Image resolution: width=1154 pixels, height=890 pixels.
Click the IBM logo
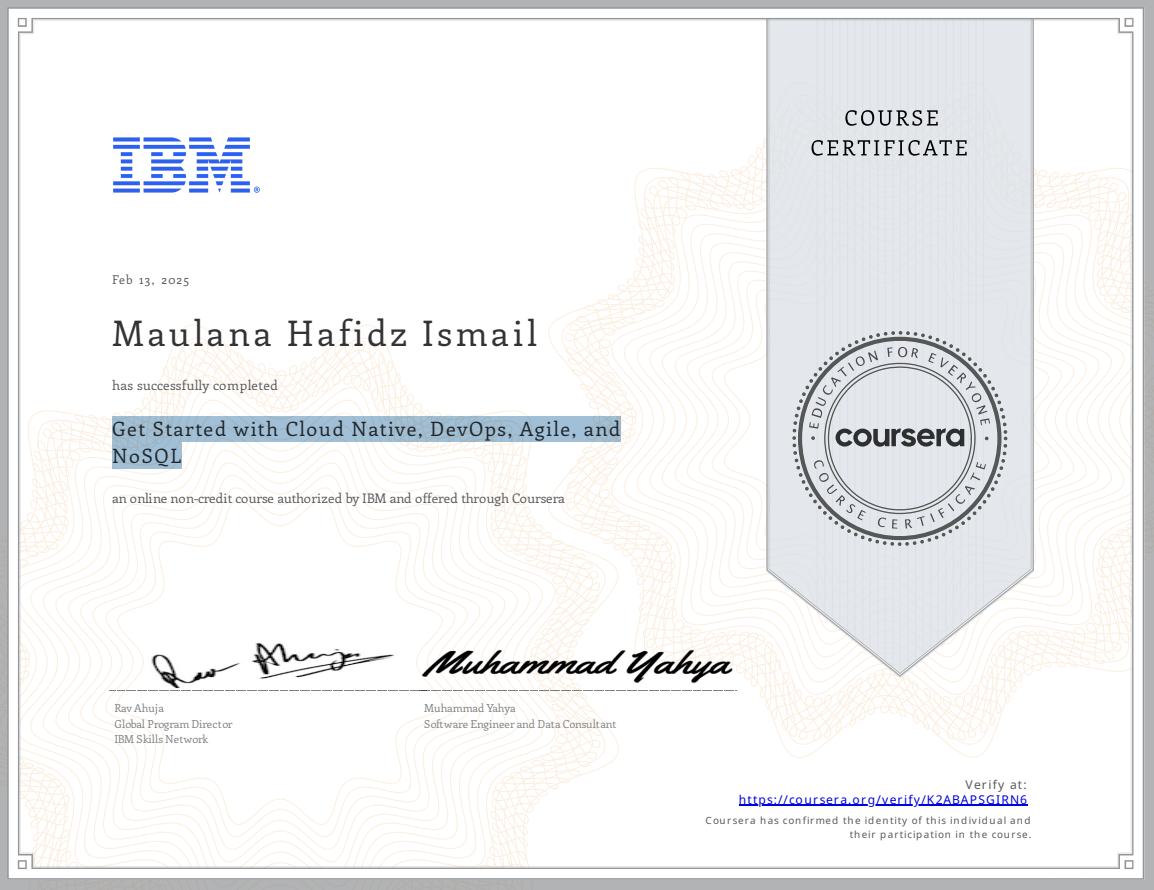click(185, 165)
